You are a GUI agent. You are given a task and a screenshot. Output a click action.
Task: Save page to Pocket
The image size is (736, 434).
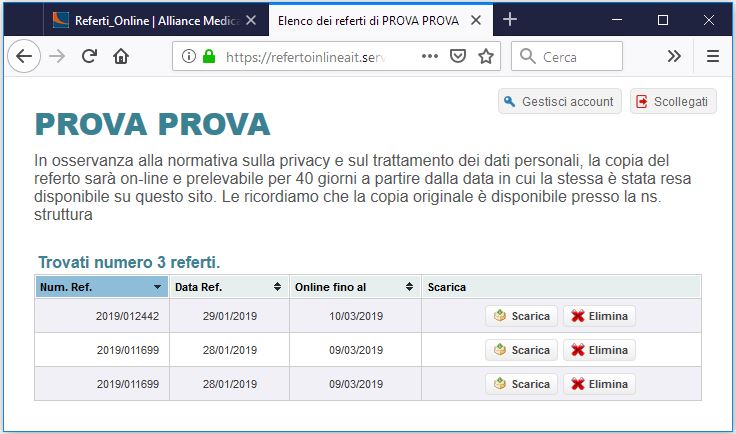point(458,56)
